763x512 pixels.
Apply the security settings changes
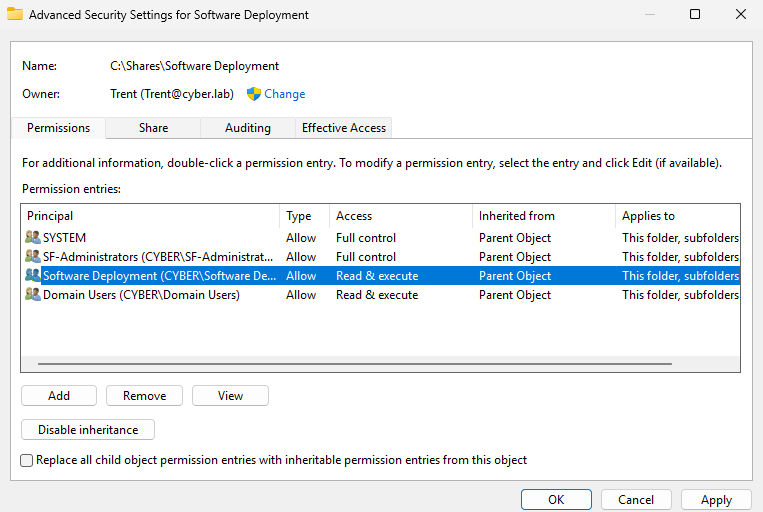[x=715, y=500]
